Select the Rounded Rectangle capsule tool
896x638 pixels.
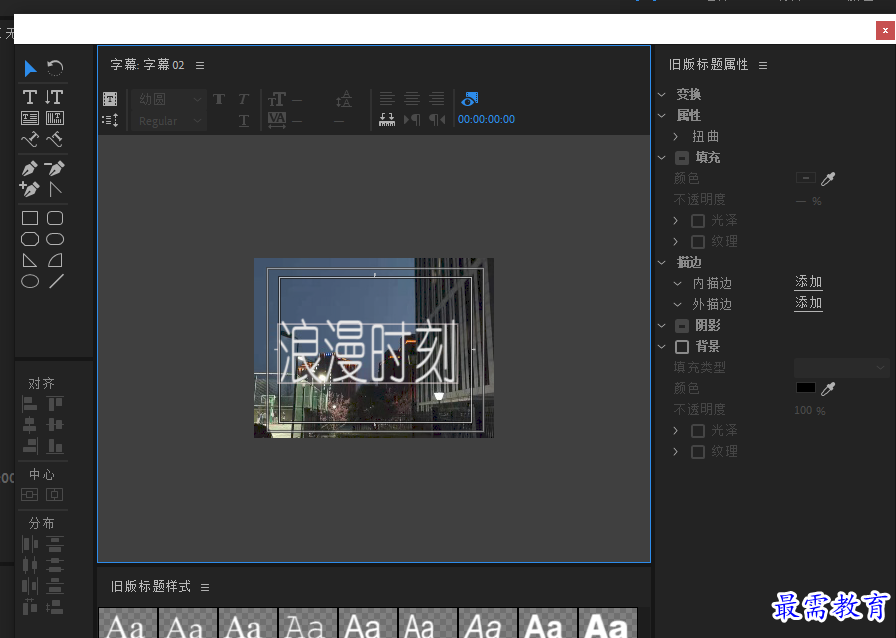point(55,239)
